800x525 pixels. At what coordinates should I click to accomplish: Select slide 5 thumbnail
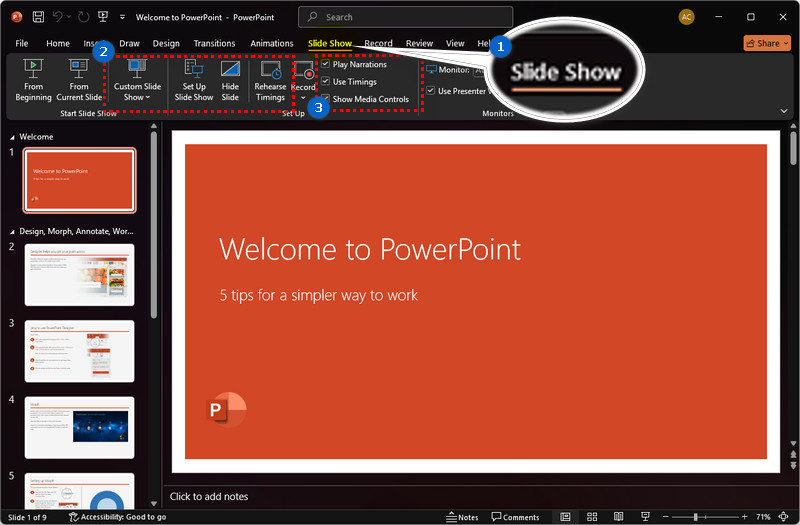tap(80, 491)
